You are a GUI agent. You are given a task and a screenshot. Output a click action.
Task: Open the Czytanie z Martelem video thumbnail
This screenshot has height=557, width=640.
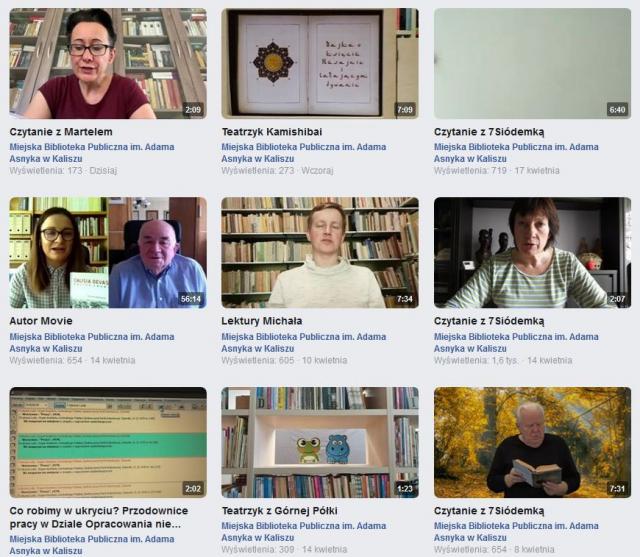[x=108, y=64]
